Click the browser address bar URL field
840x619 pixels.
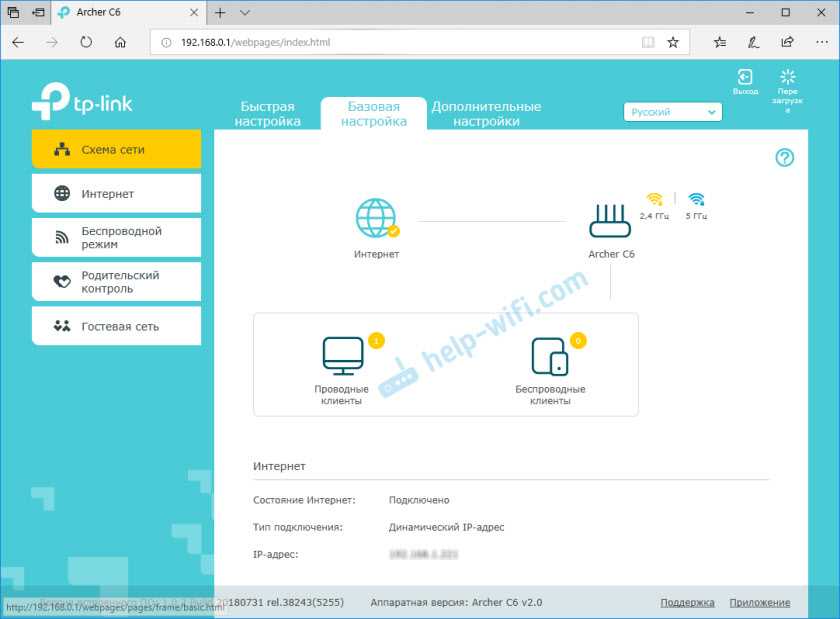click(400, 43)
